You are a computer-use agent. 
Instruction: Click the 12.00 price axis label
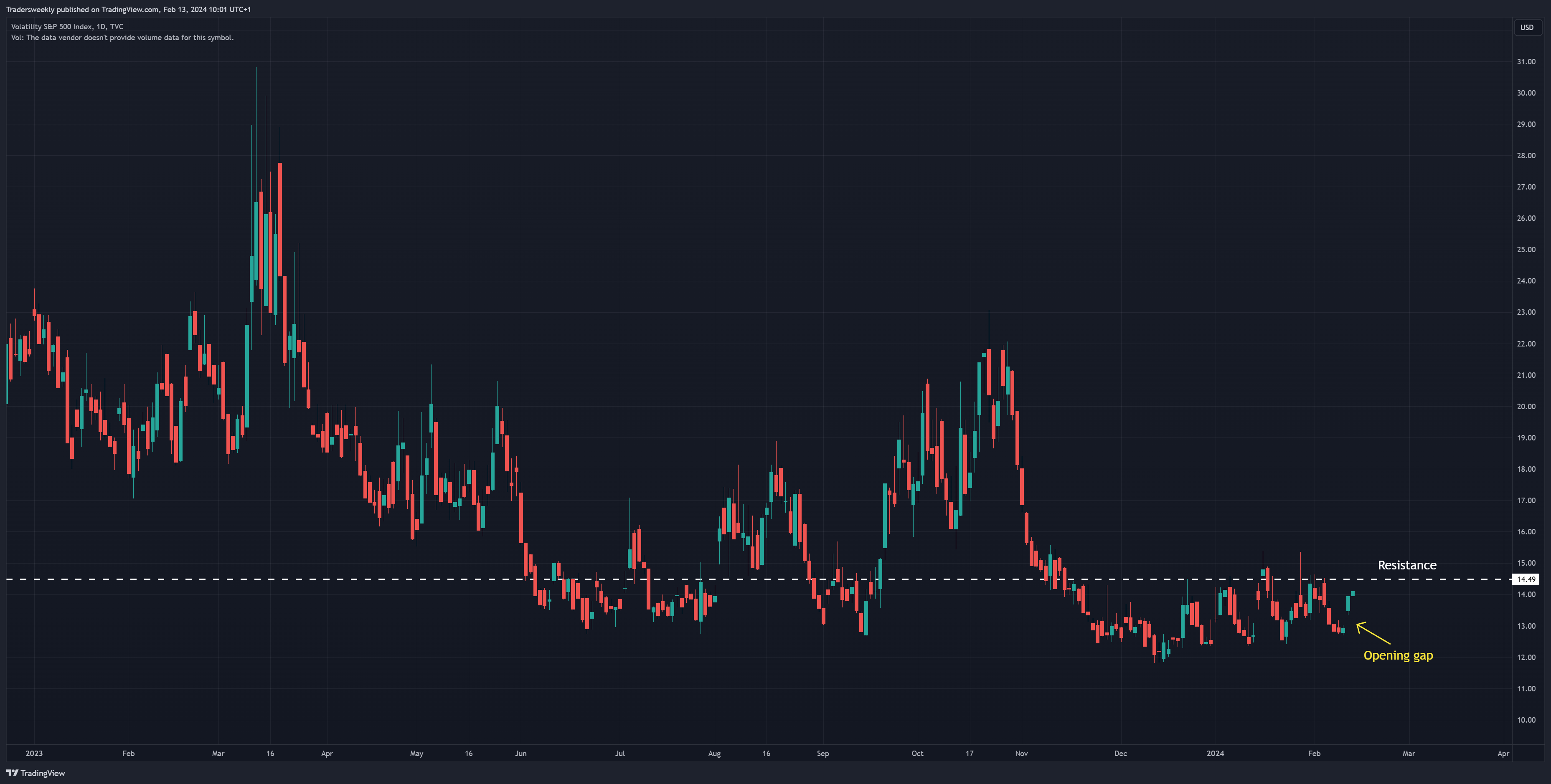[1526, 657]
